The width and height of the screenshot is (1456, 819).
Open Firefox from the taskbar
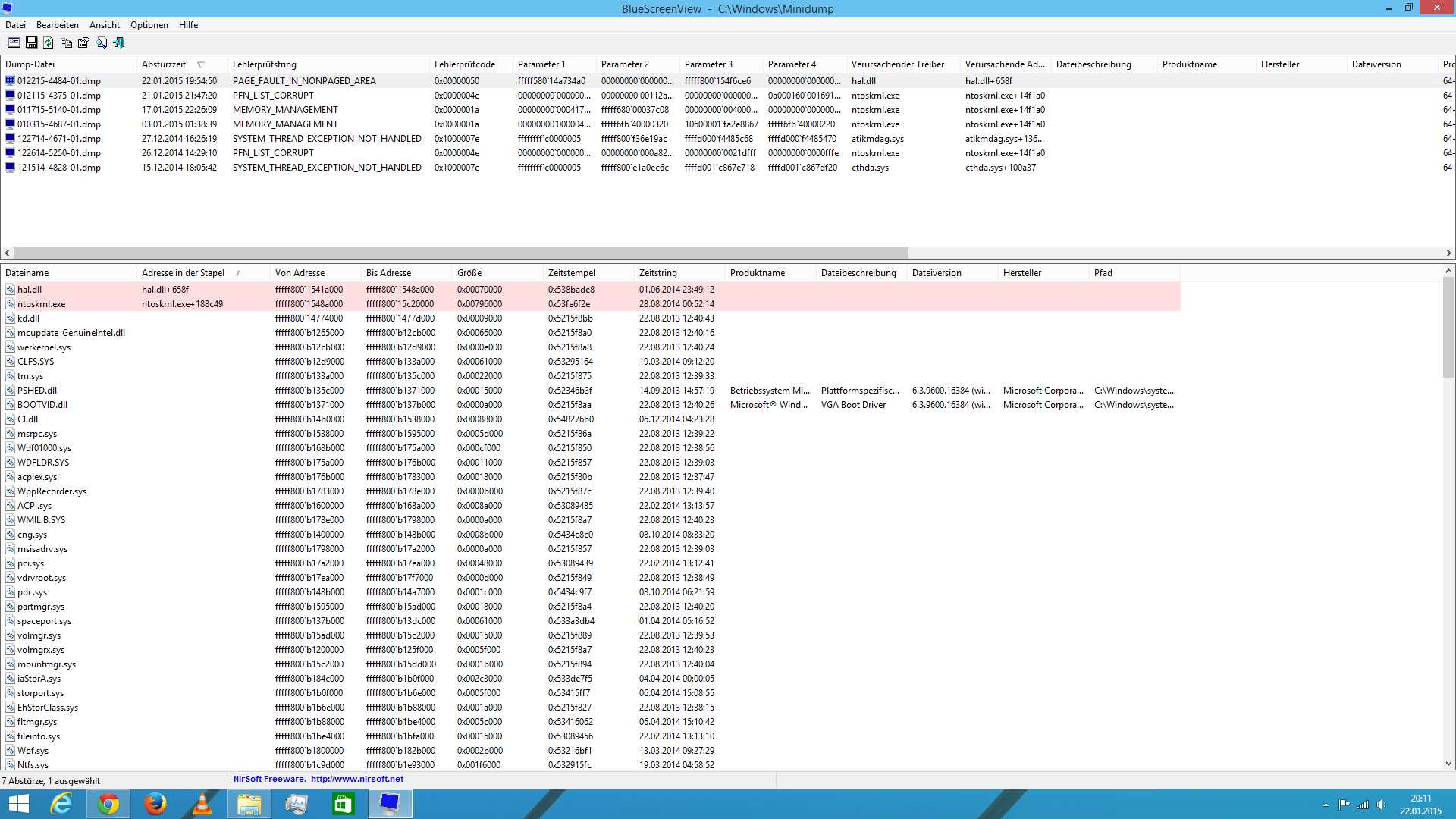155,804
